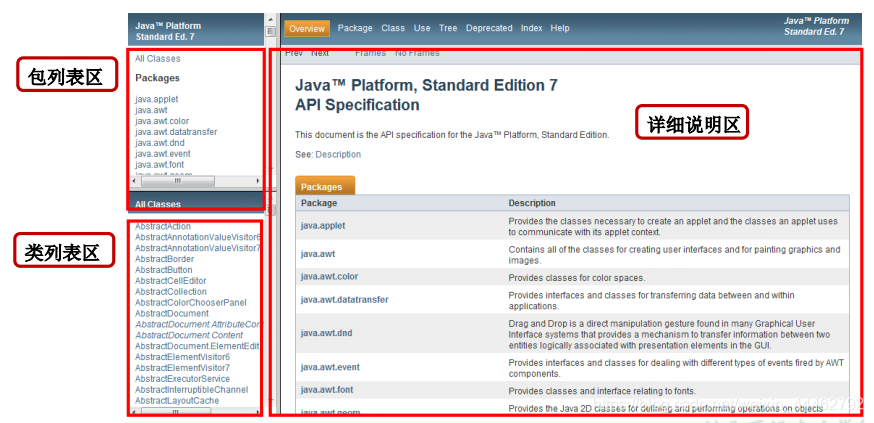Click the 'Java™ Platform, Standard Edition 7' page heading

click(426, 85)
